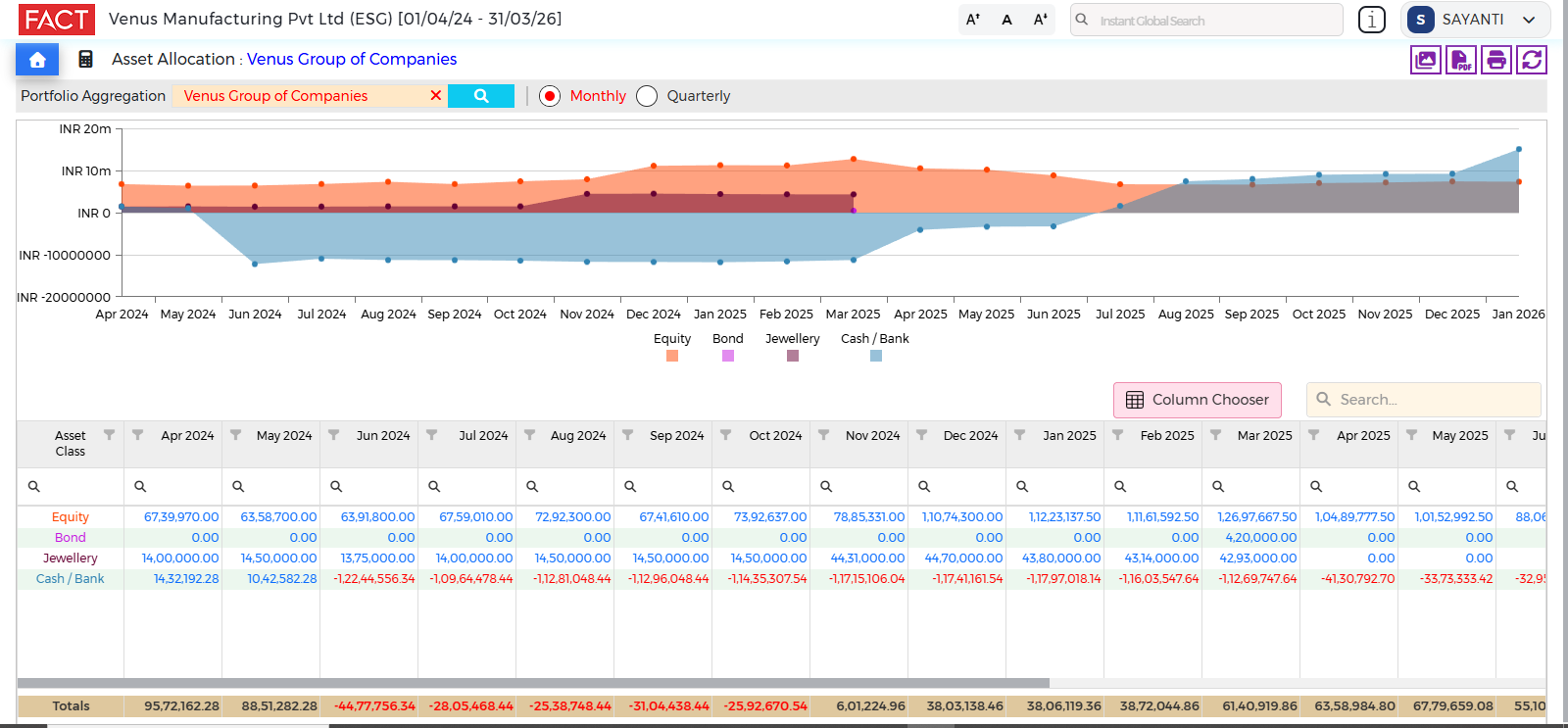
Task: Go to the home page icon
Action: click(37, 60)
